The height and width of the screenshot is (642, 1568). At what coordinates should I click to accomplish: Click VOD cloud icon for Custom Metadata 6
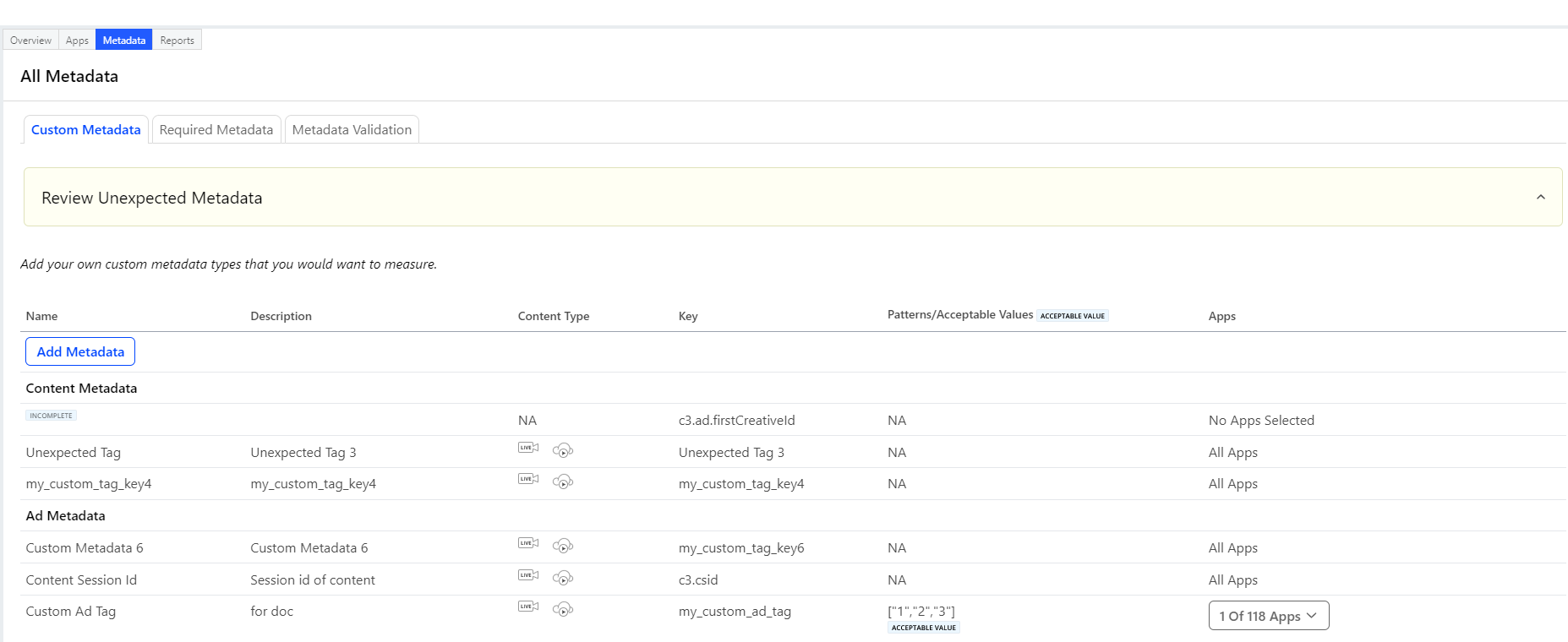pyautogui.click(x=563, y=546)
